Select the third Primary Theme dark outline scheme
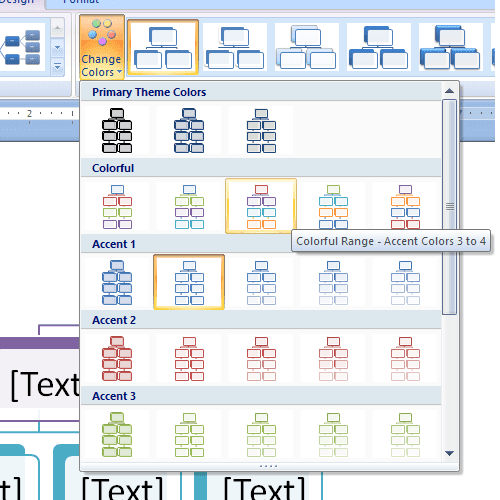This screenshot has height=500, width=500. pyautogui.click(x=261, y=130)
